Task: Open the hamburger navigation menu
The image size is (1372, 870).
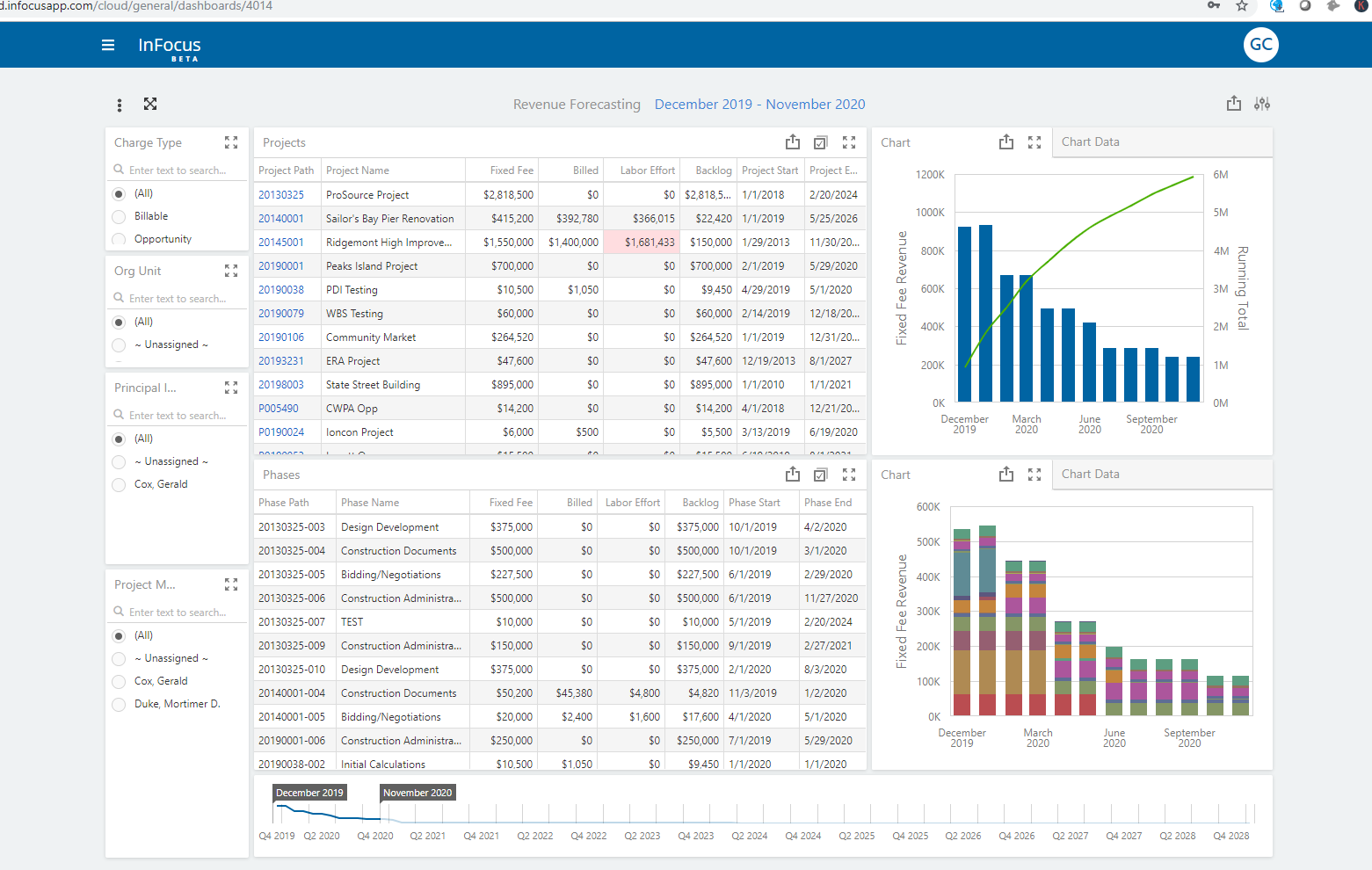Action: (107, 45)
